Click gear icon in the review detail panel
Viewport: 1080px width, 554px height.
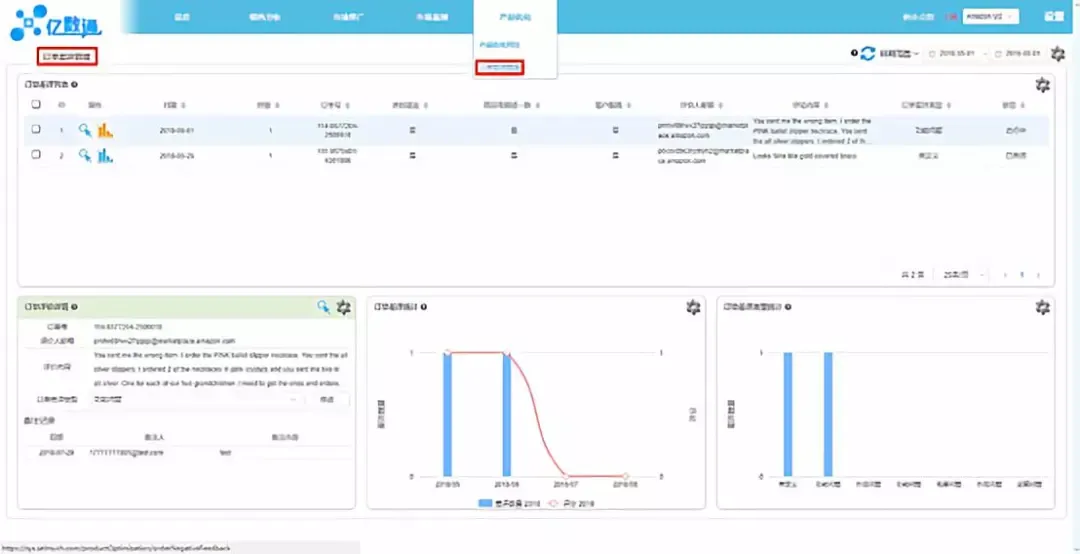click(344, 307)
